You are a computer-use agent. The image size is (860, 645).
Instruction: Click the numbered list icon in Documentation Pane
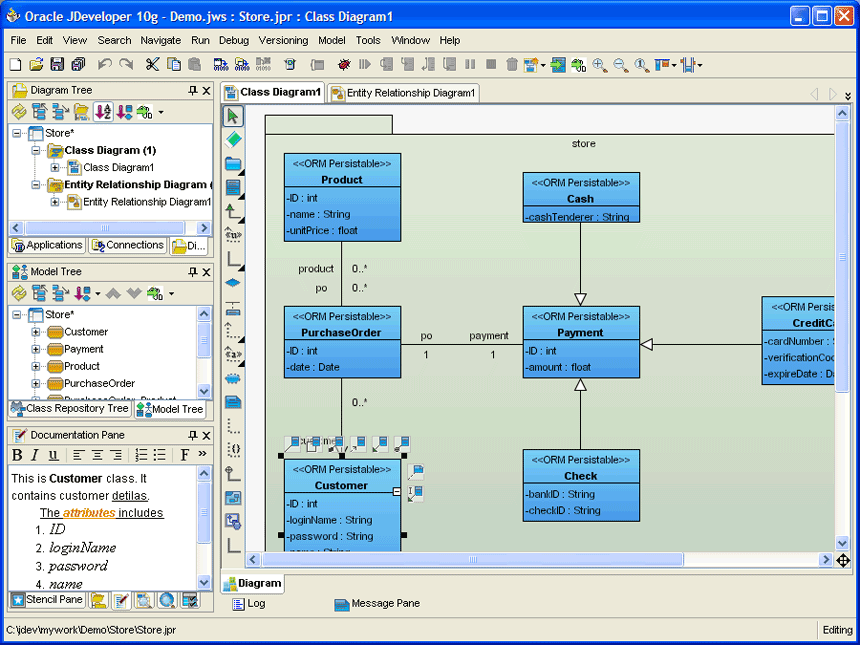pyautogui.click(x=141, y=455)
